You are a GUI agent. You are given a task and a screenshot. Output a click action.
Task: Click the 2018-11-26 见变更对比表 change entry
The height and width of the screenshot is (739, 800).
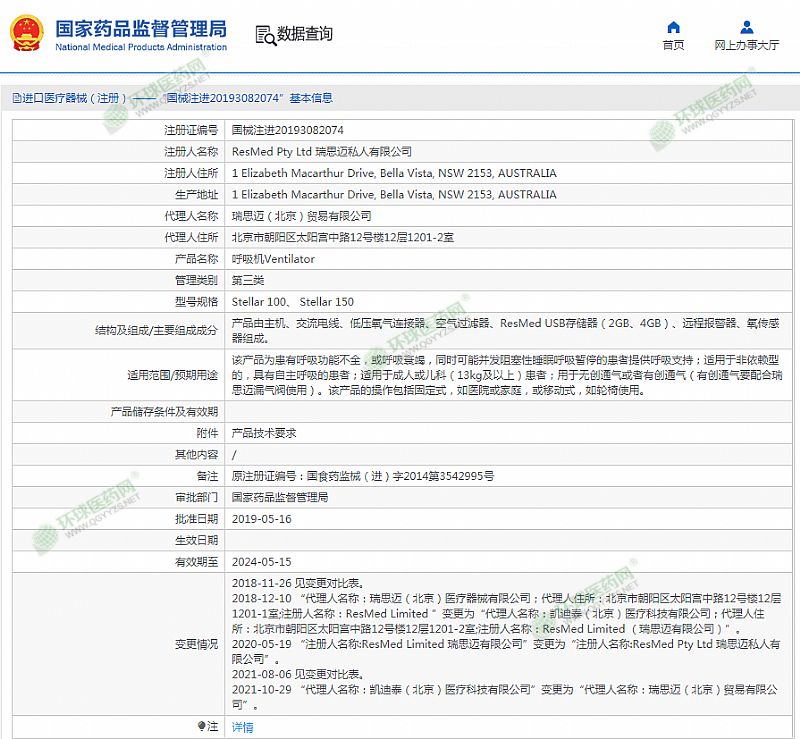pyautogui.click(x=296, y=583)
